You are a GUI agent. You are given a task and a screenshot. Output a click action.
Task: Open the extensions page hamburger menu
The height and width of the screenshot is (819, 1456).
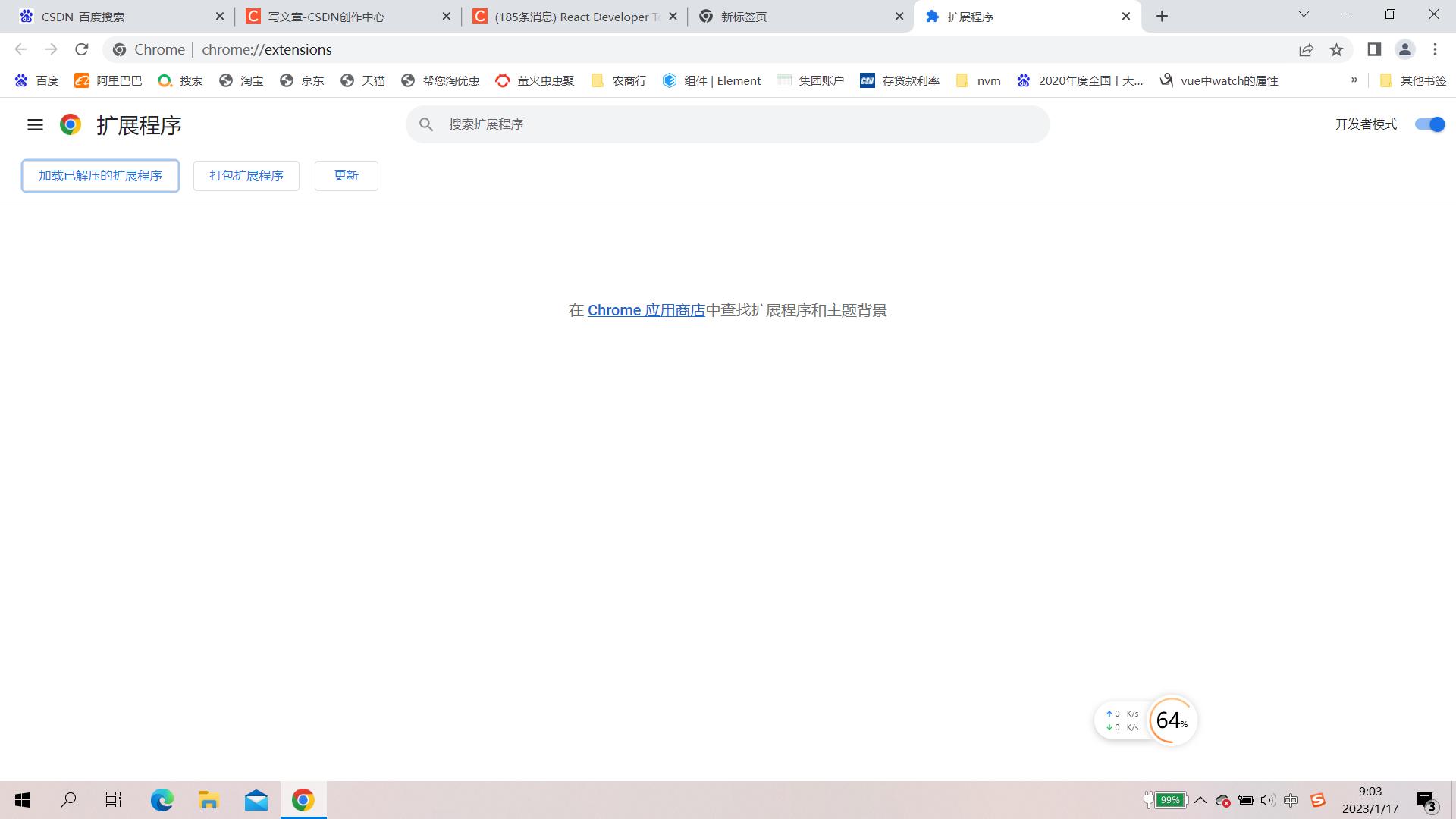coord(35,125)
